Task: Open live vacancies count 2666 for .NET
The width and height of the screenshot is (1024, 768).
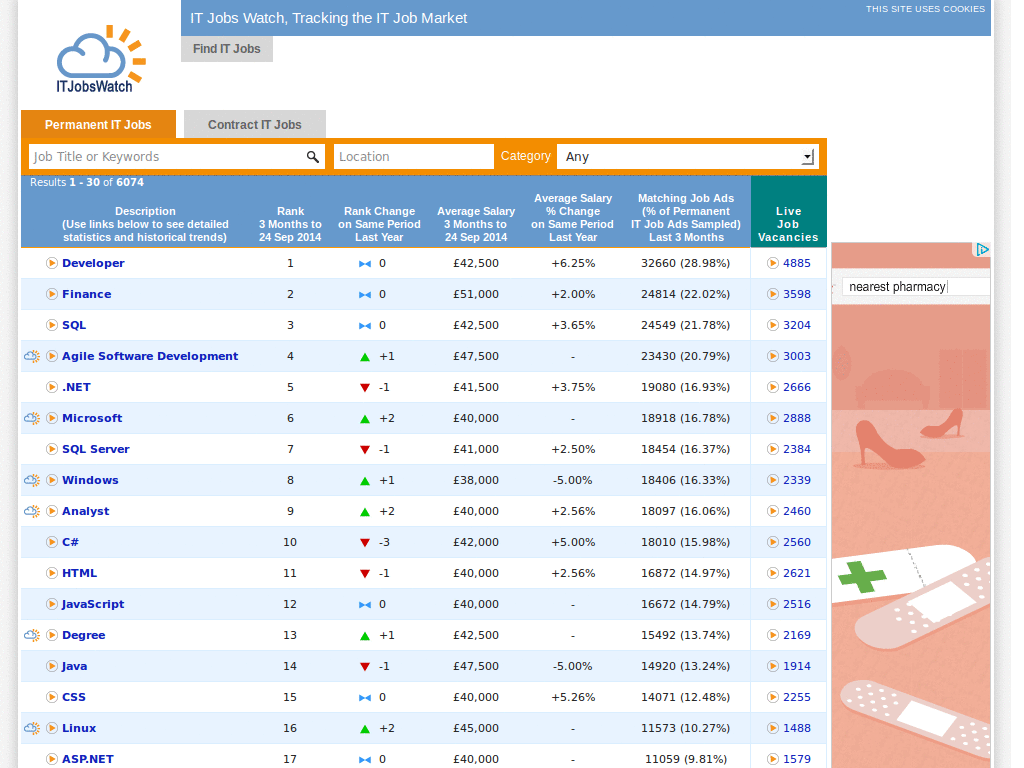Action: (797, 387)
